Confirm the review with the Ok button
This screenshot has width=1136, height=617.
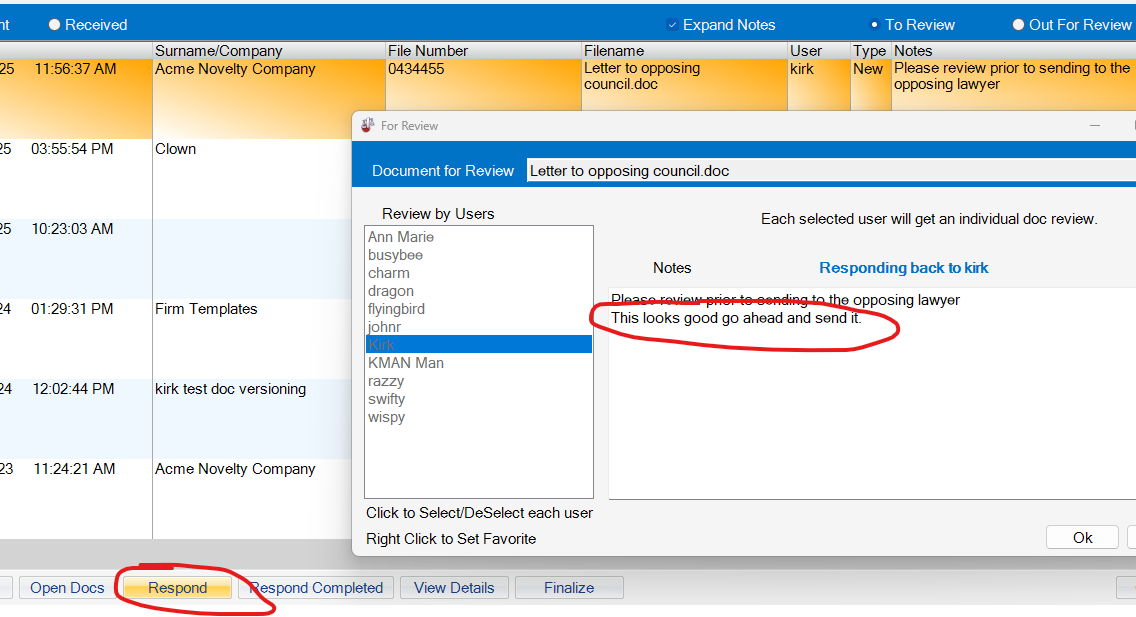[1082, 538]
